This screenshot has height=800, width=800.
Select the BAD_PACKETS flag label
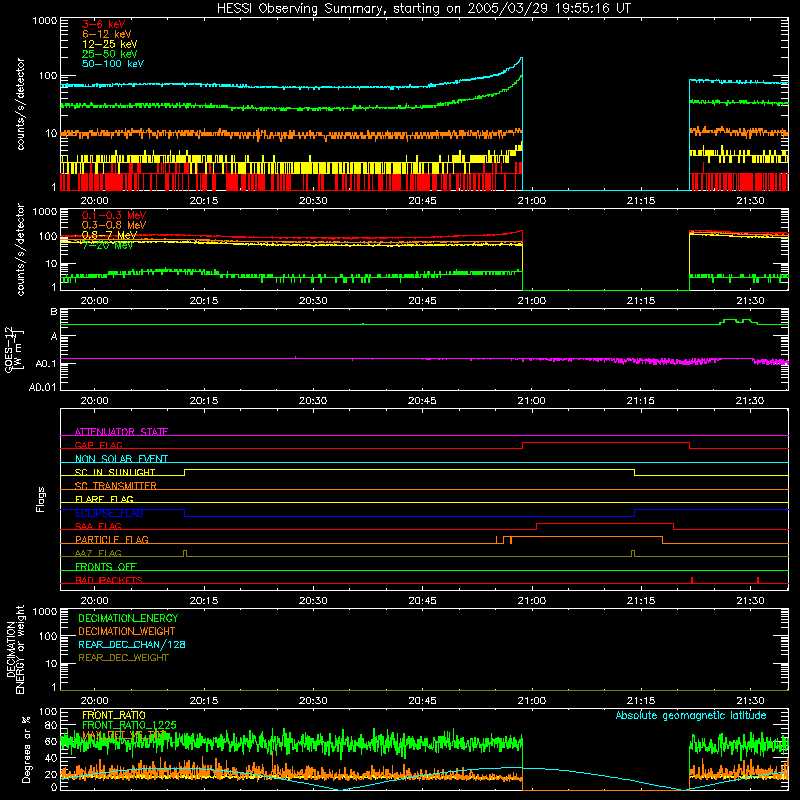[109, 580]
